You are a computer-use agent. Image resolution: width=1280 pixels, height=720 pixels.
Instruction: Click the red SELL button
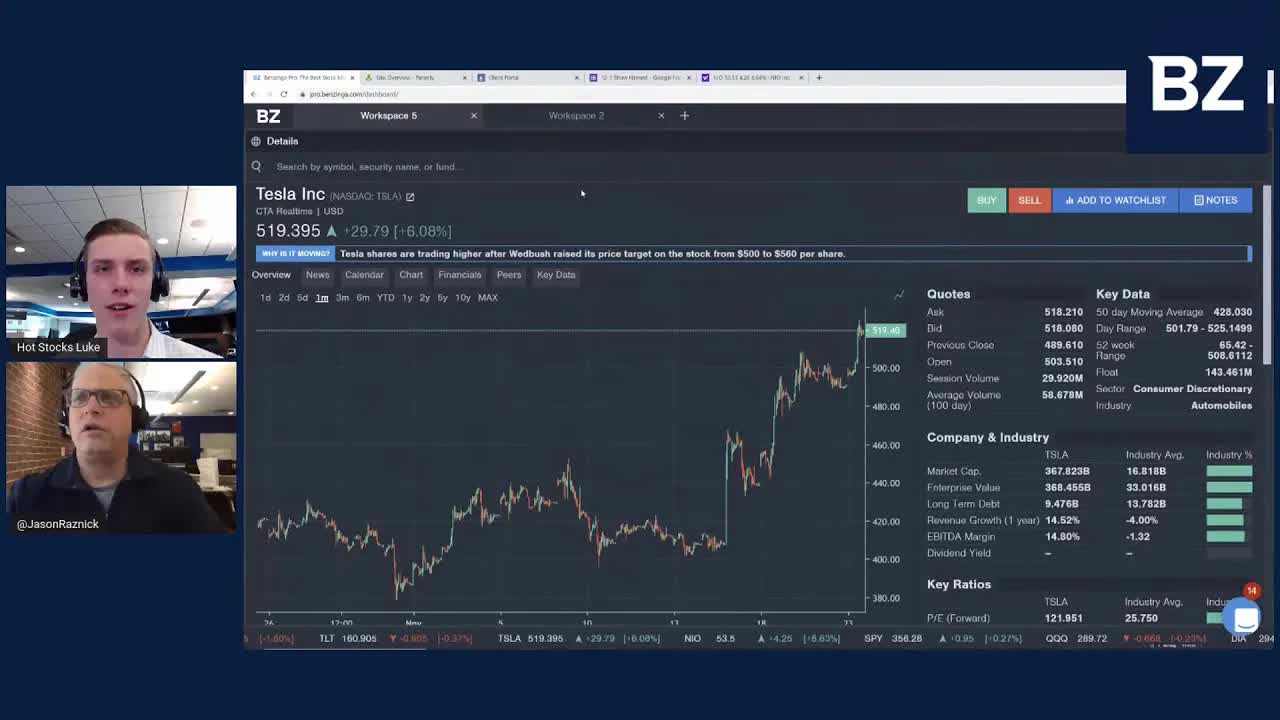[x=1029, y=200]
